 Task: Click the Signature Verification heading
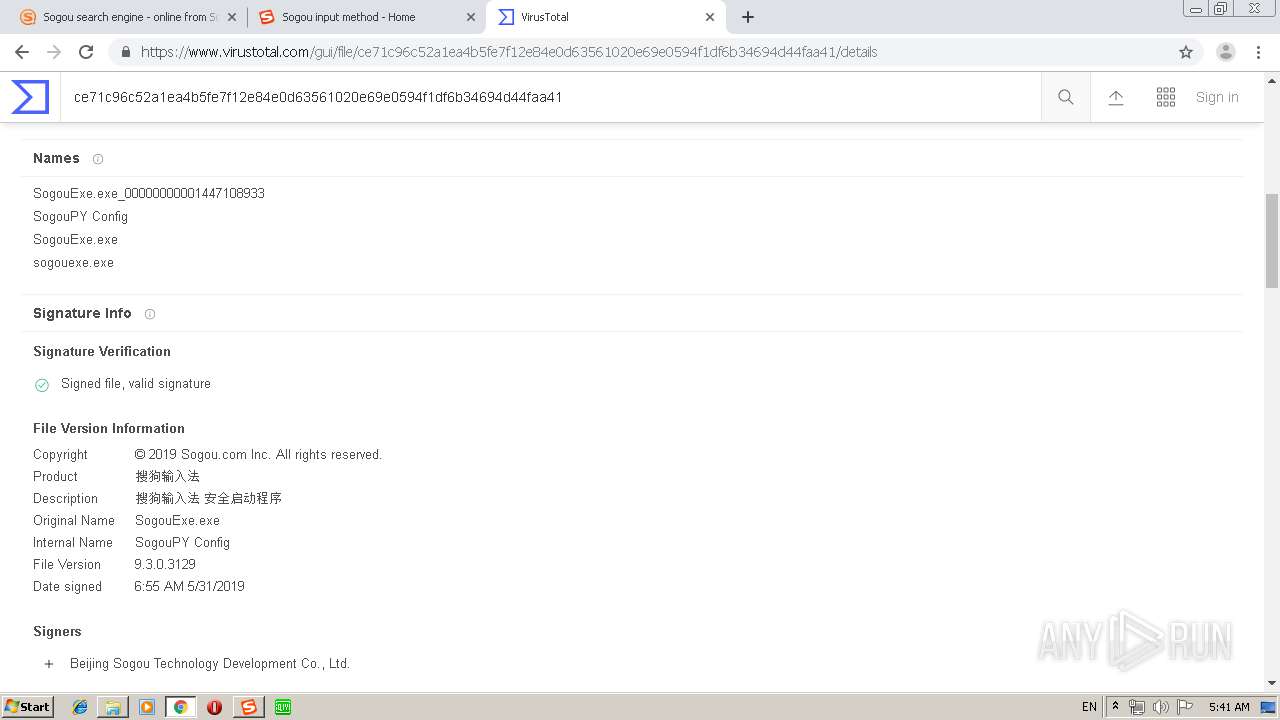tap(102, 352)
